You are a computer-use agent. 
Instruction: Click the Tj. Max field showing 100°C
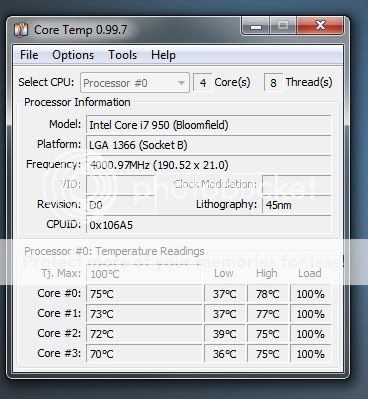144,274
